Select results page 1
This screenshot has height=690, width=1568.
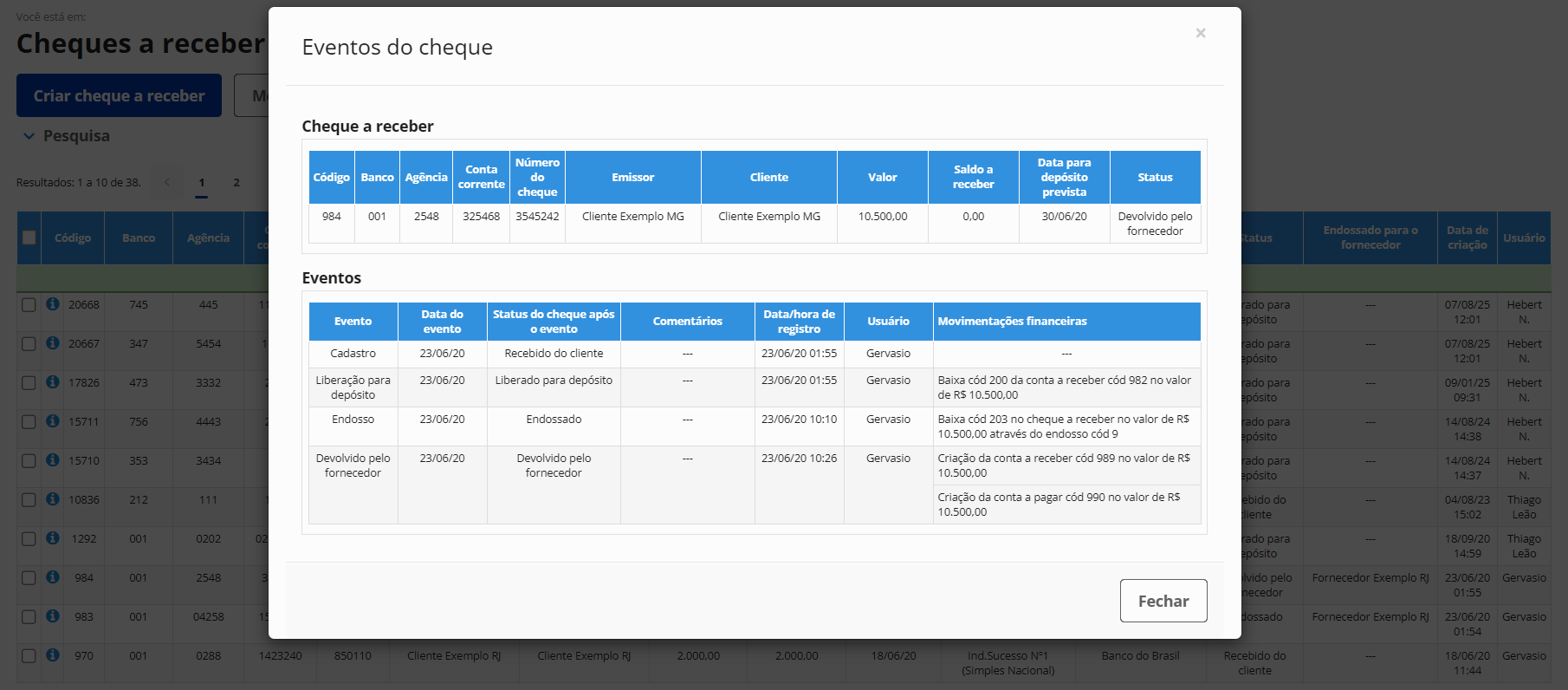pyautogui.click(x=201, y=183)
